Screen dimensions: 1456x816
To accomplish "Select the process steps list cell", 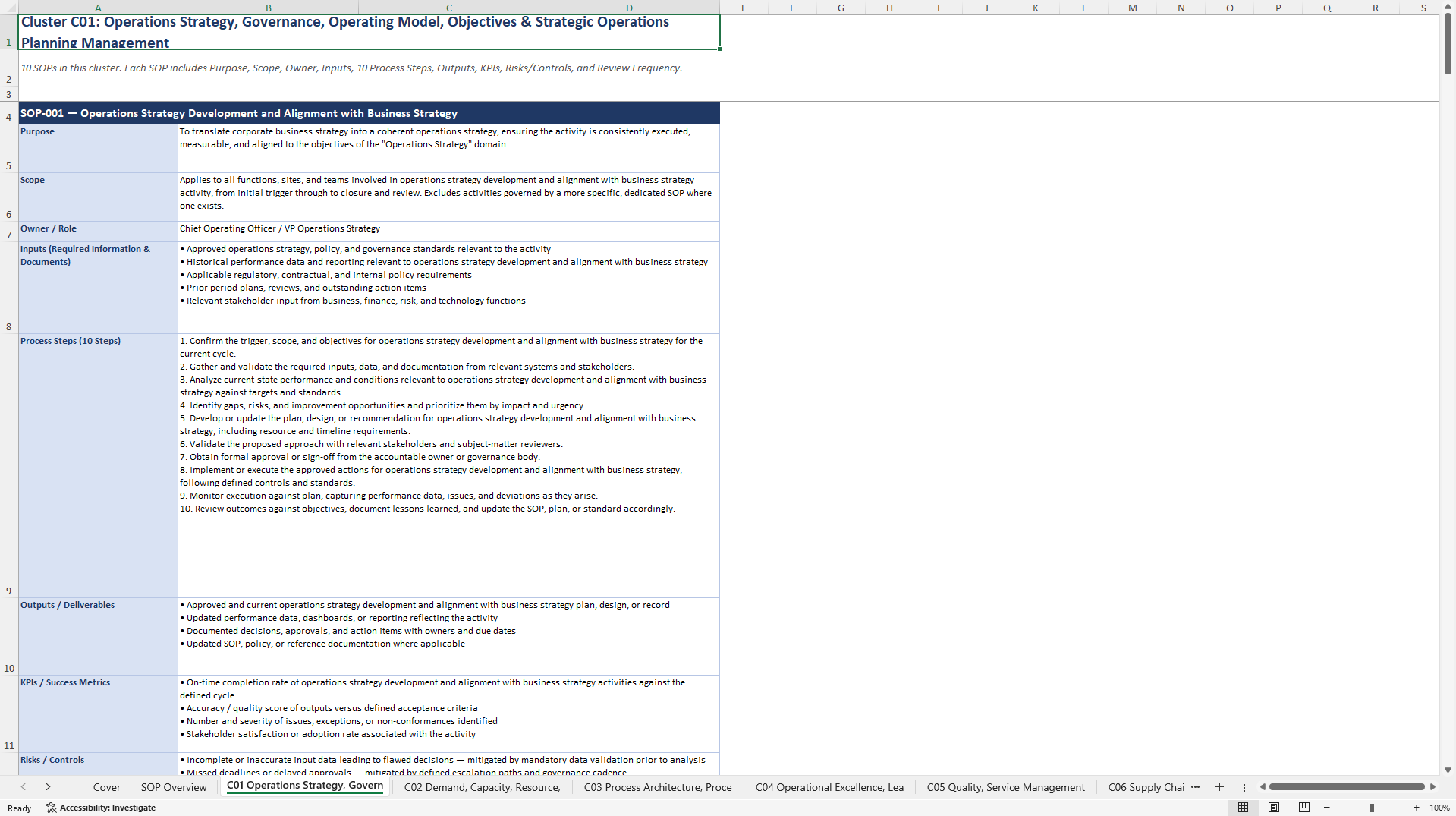I will tap(448, 466).
